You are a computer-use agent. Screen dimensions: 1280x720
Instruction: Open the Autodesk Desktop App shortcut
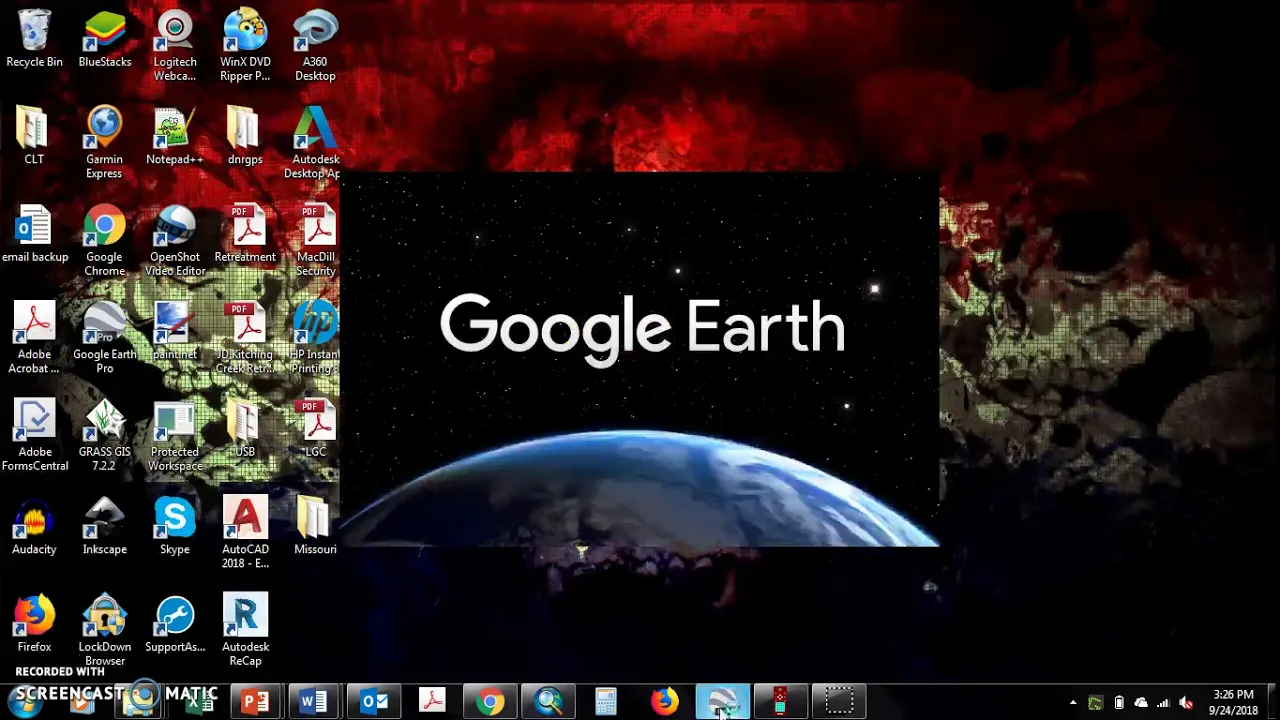click(x=313, y=143)
